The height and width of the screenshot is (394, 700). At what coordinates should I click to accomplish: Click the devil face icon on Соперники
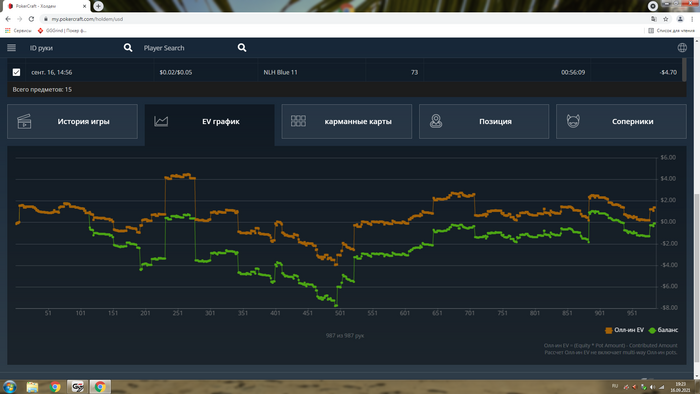point(573,121)
